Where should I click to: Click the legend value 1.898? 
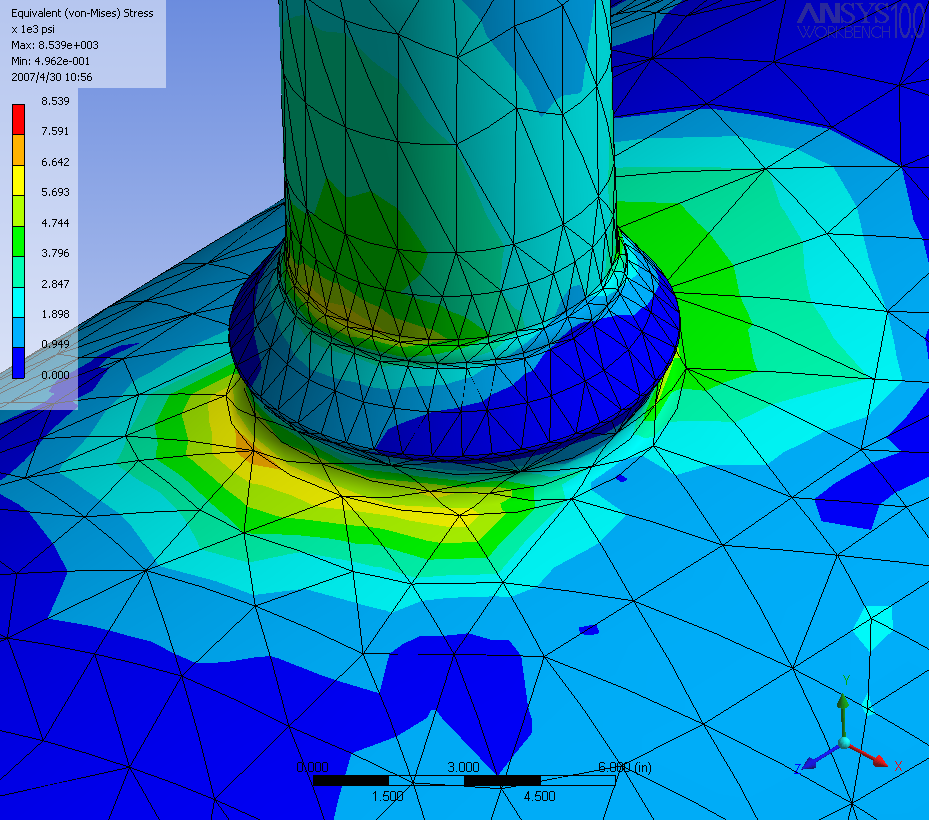click(x=55, y=314)
